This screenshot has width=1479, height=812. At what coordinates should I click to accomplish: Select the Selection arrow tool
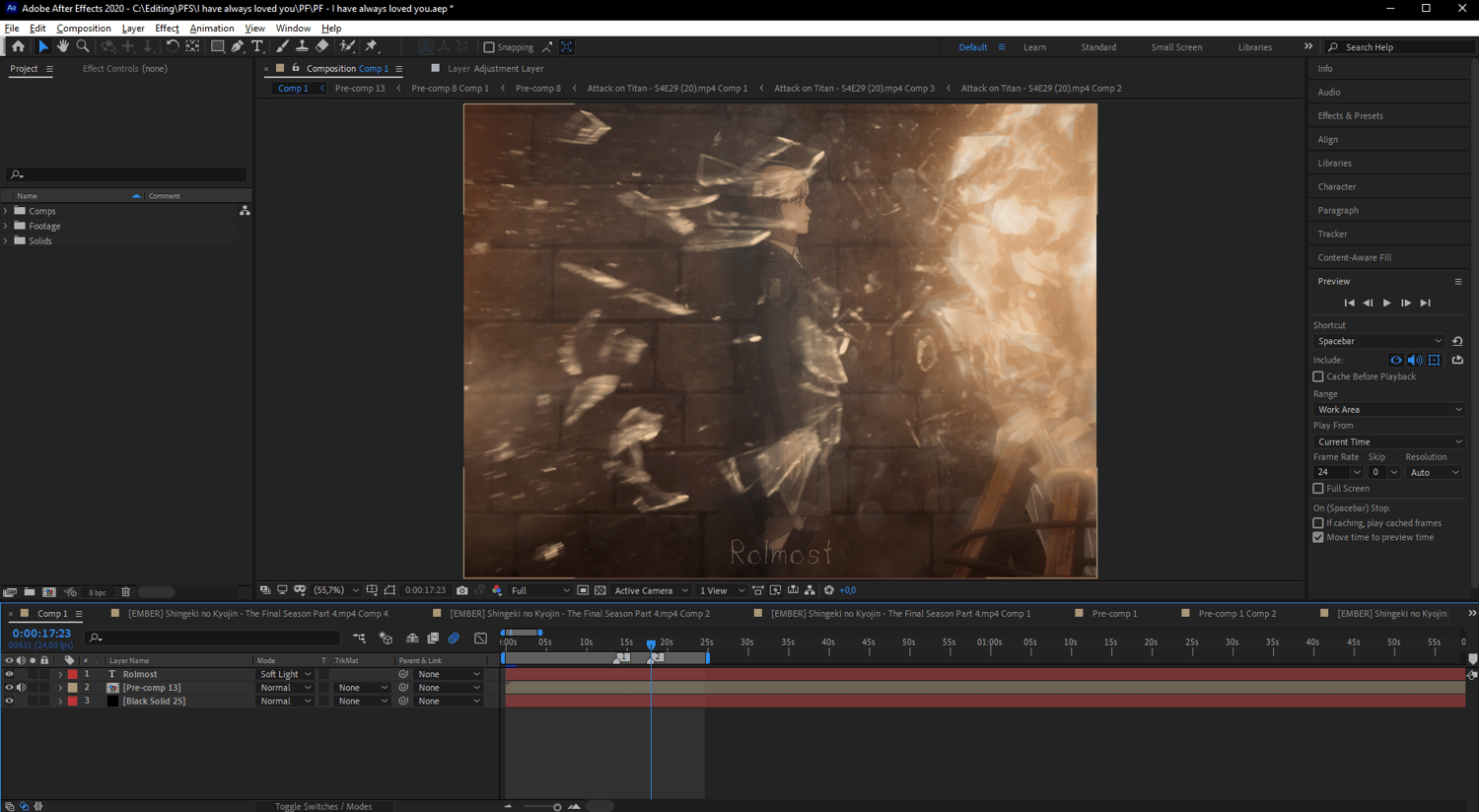[42, 46]
